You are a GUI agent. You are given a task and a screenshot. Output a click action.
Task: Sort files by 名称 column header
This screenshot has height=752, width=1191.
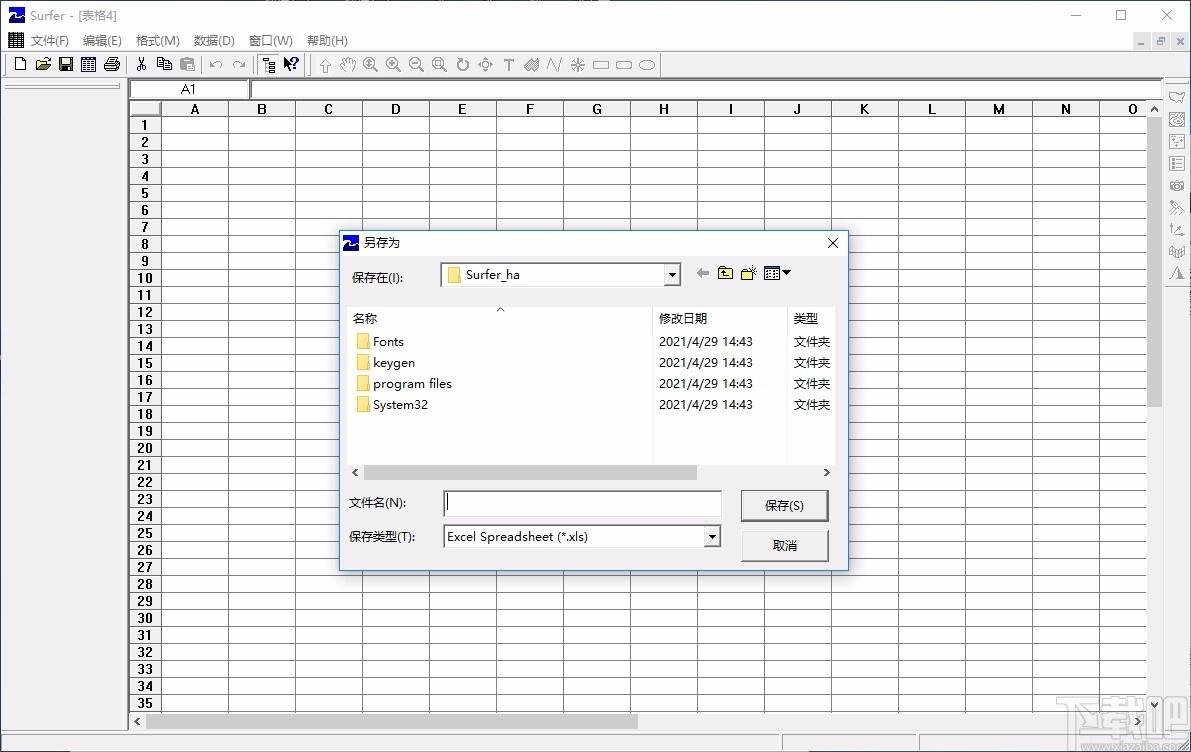click(x=500, y=318)
